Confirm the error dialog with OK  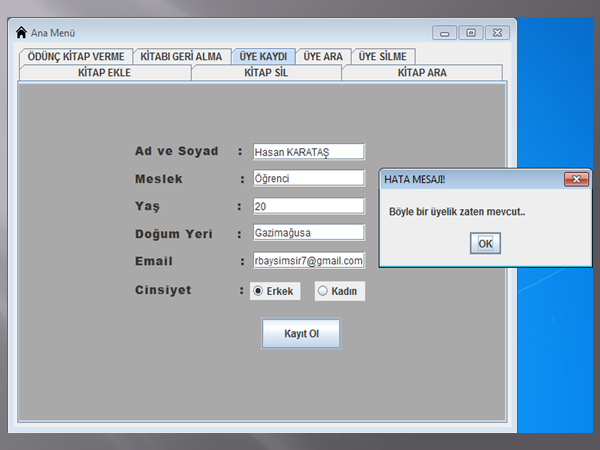[485, 243]
